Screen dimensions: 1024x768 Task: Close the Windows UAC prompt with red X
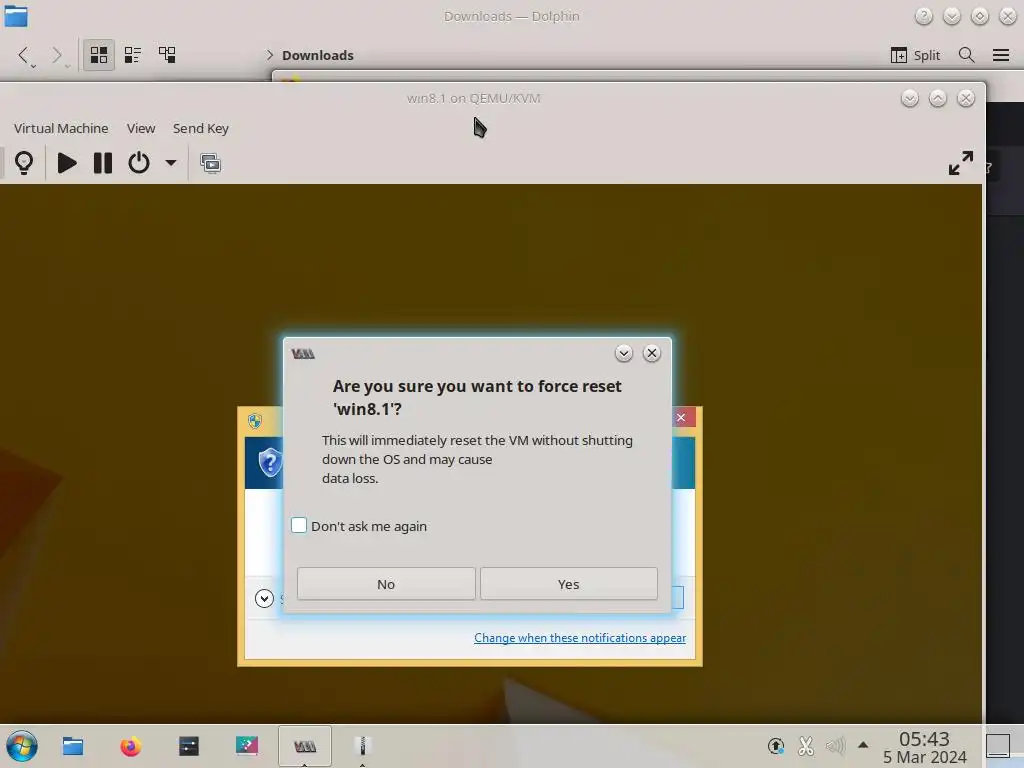pyautogui.click(x=681, y=417)
